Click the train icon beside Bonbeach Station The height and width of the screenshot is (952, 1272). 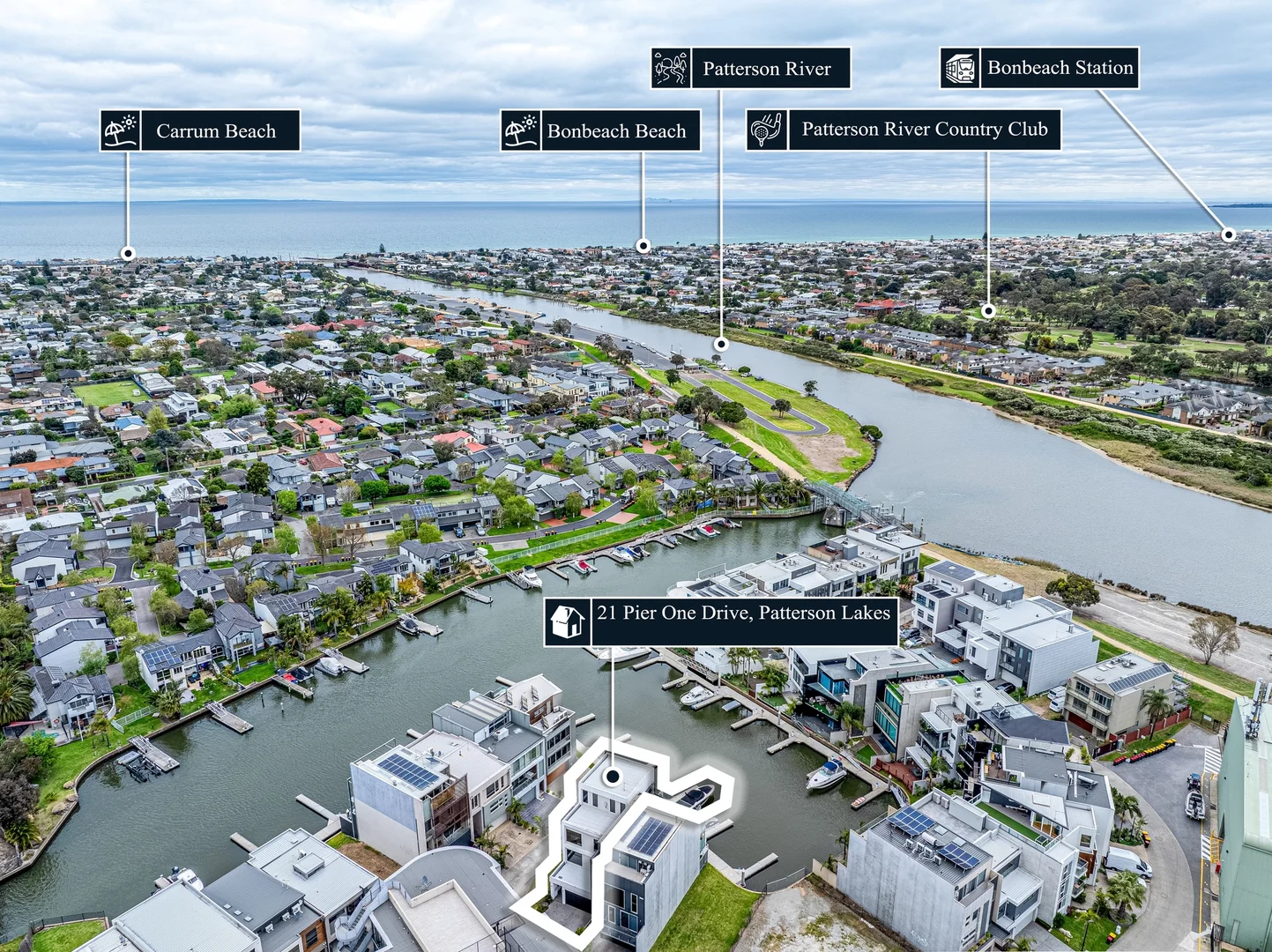pyautogui.click(x=960, y=67)
